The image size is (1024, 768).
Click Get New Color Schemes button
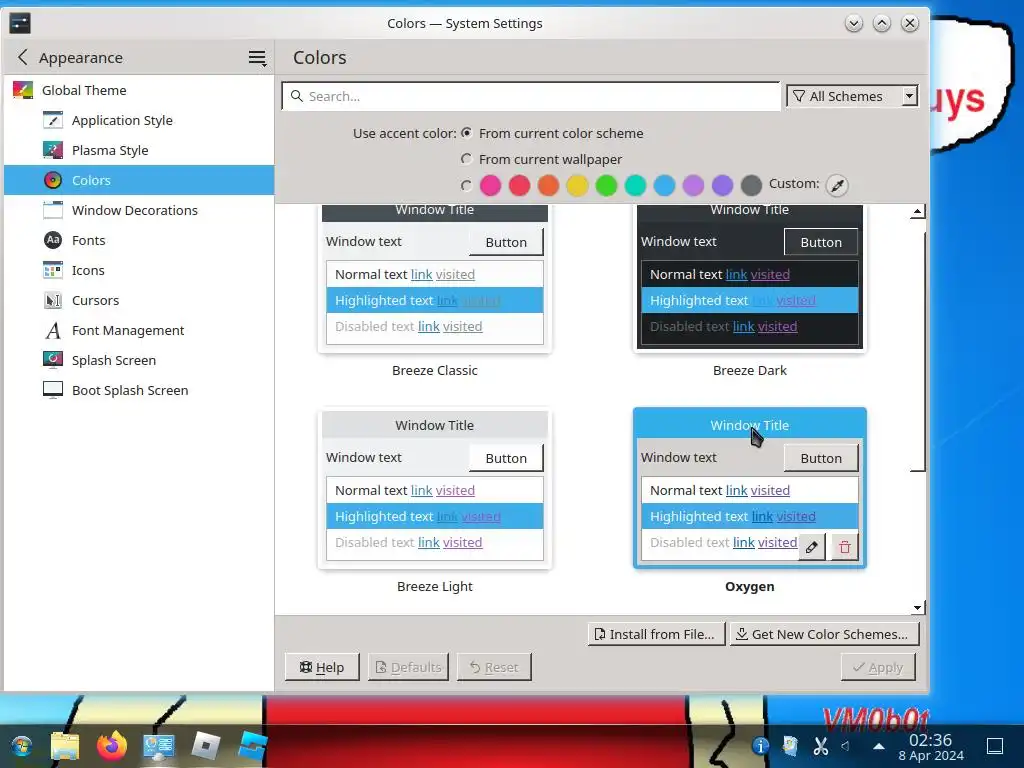point(824,634)
